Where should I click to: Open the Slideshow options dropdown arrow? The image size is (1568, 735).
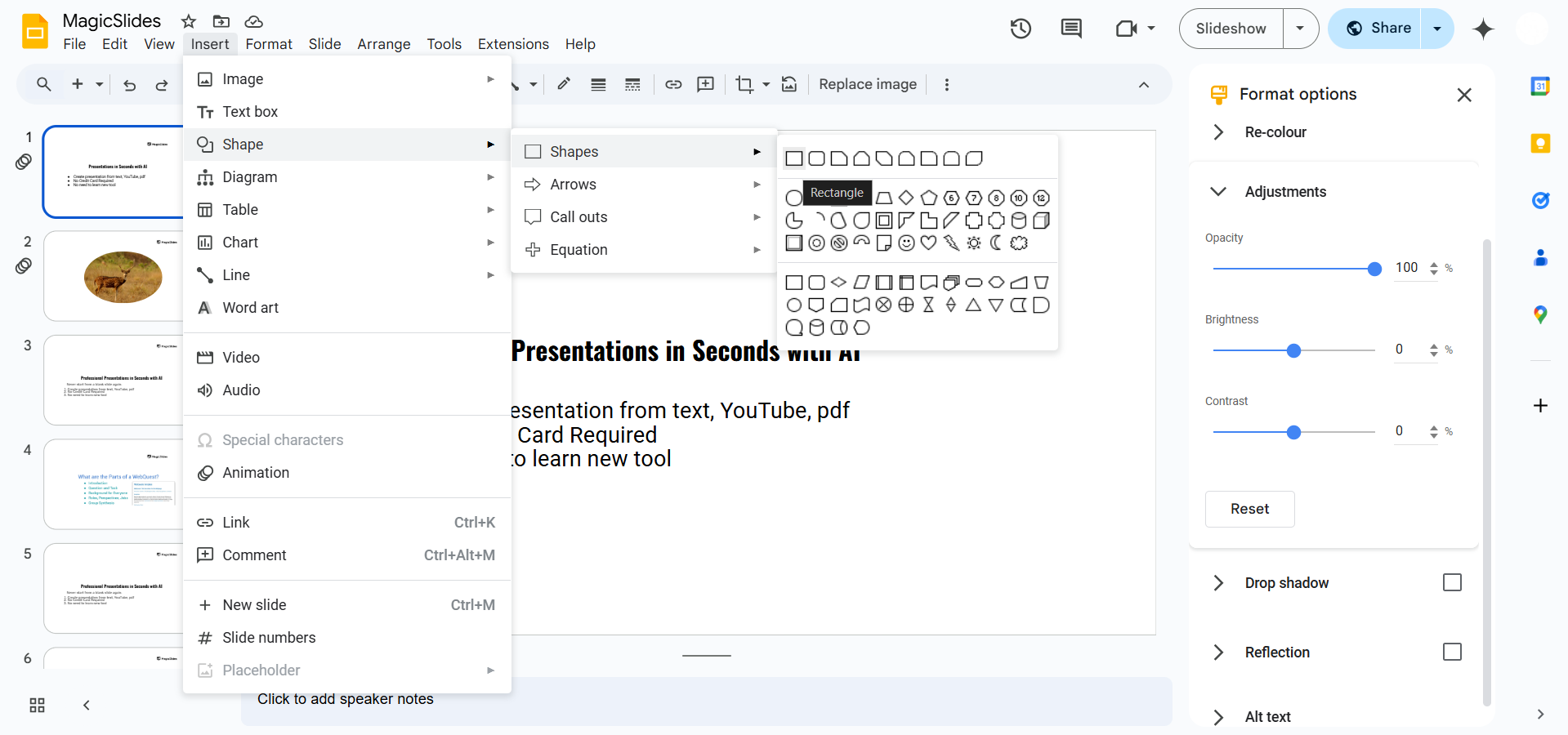coord(1300,29)
